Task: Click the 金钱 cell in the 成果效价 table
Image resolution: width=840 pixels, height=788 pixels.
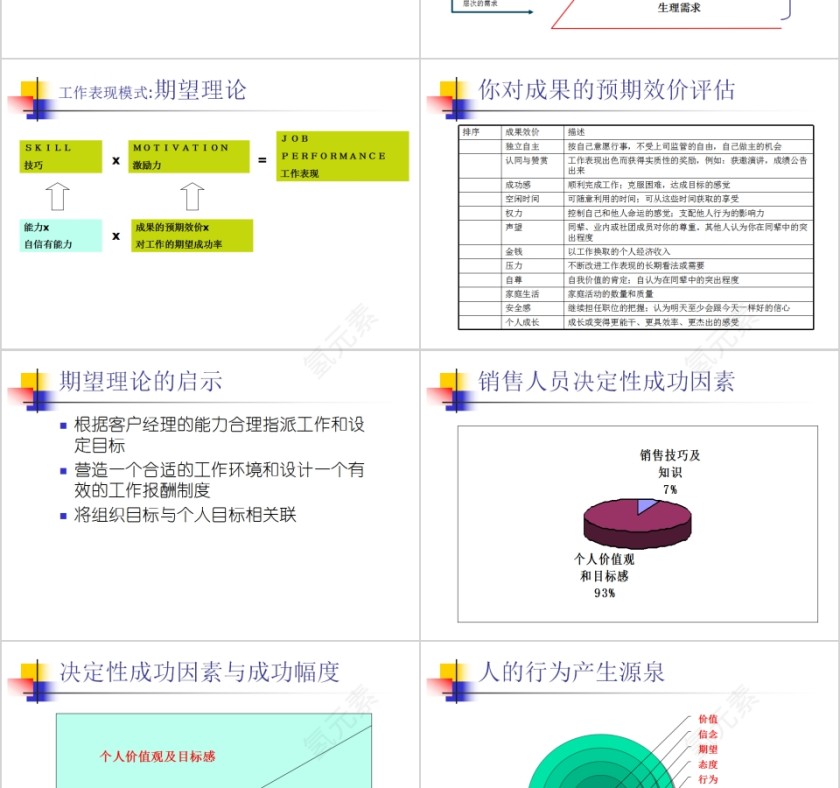Action: (x=512, y=253)
